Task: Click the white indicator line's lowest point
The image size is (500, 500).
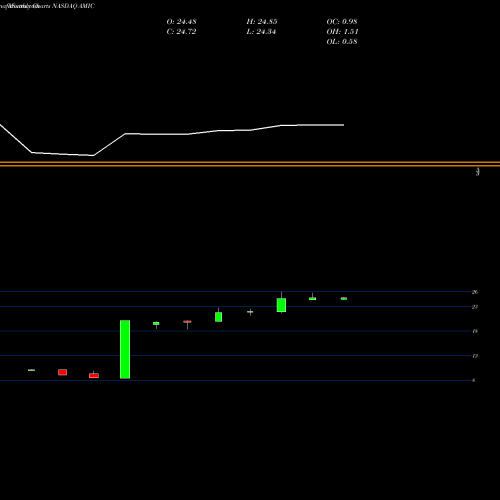Action: 93,155
